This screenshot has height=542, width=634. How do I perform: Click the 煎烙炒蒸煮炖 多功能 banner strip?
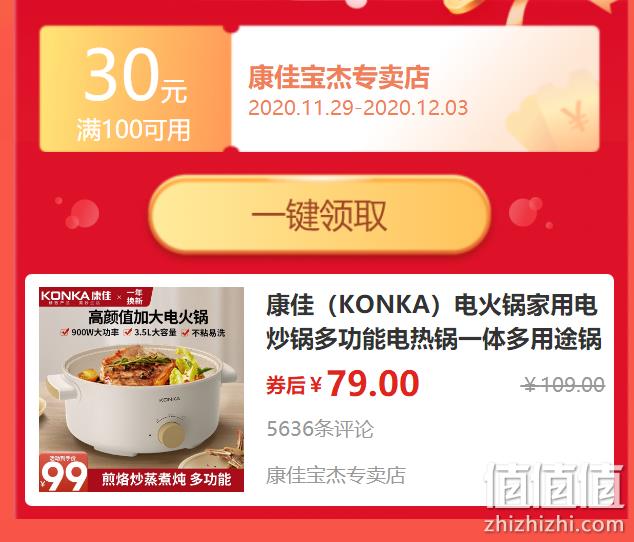166,480
